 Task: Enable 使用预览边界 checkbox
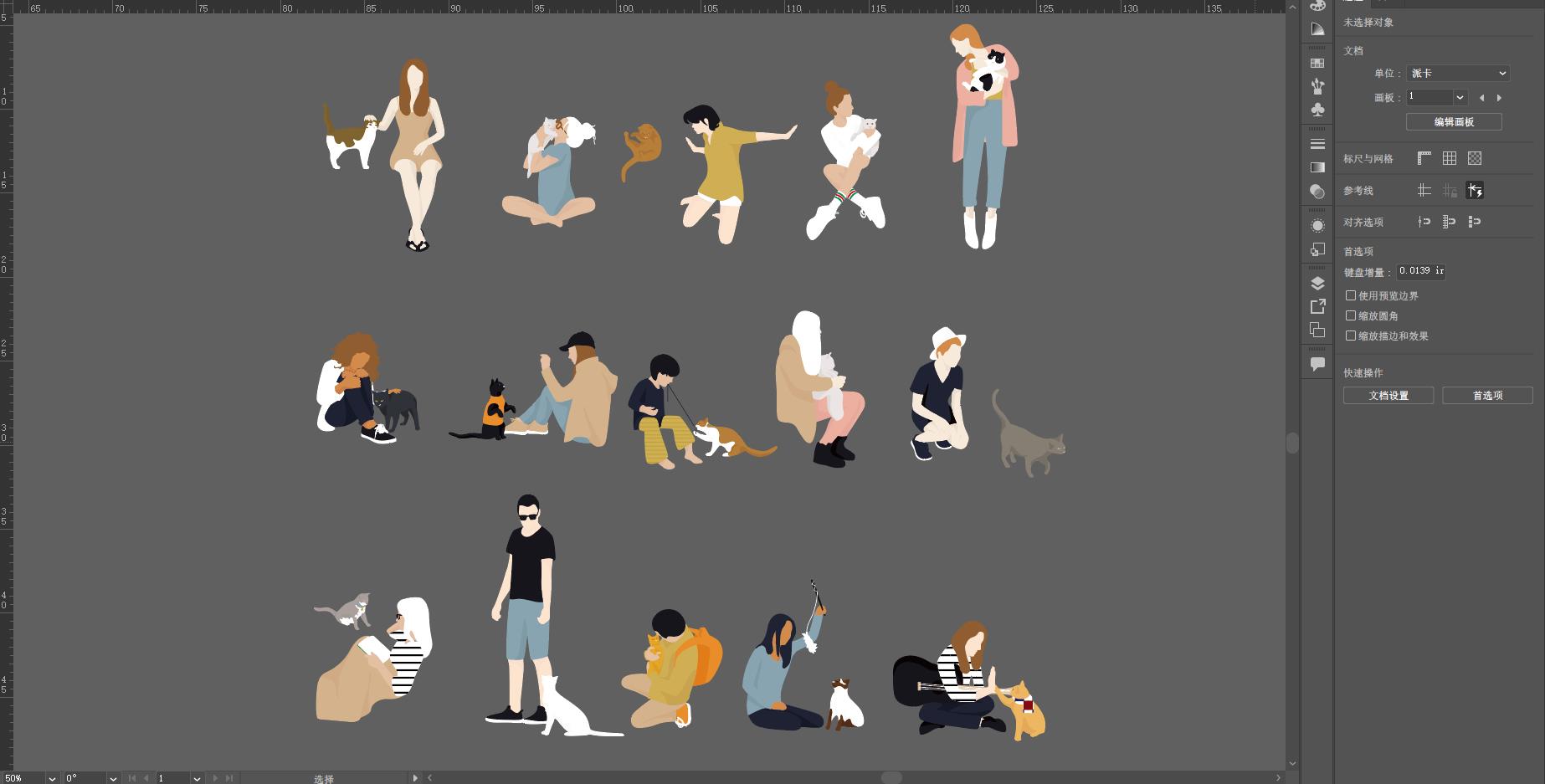click(1351, 295)
